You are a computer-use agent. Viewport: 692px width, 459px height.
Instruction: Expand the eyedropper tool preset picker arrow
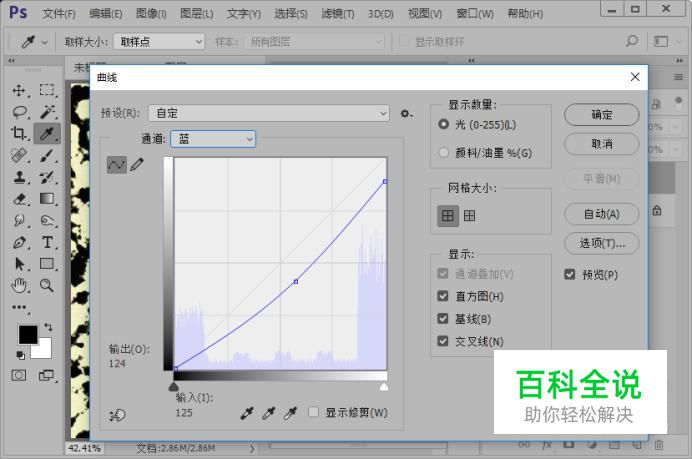click(x=45, y=43)
